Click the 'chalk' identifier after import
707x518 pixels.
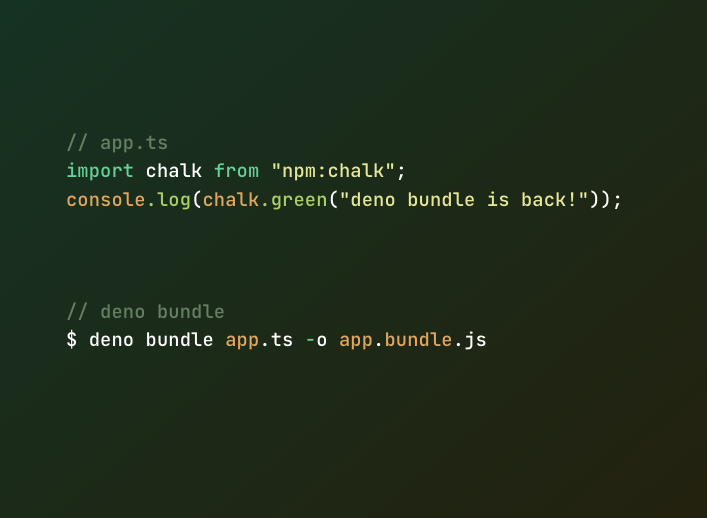[x=174, y=171]
